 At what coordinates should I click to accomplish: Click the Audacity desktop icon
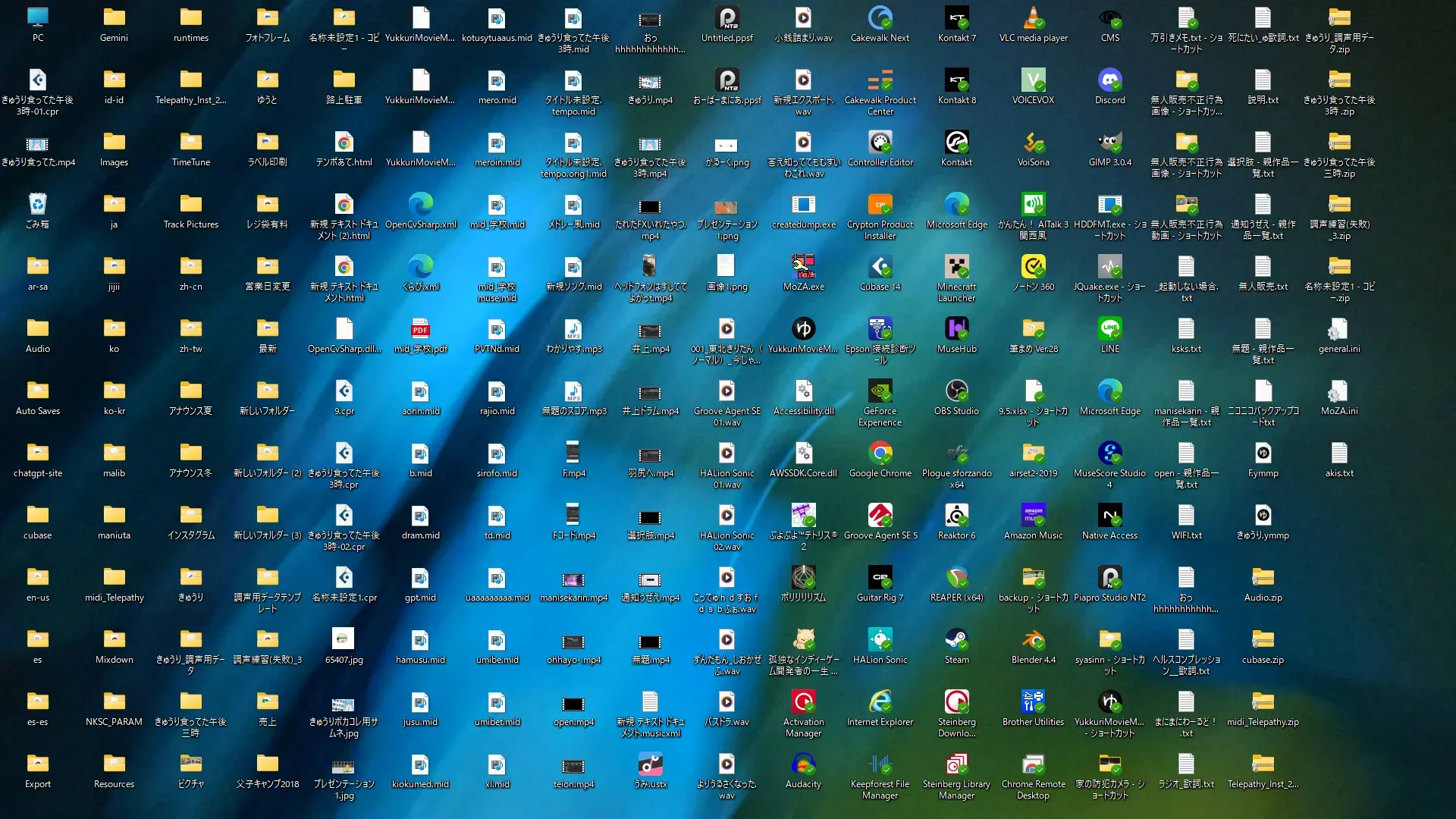(x=803, y=764)
